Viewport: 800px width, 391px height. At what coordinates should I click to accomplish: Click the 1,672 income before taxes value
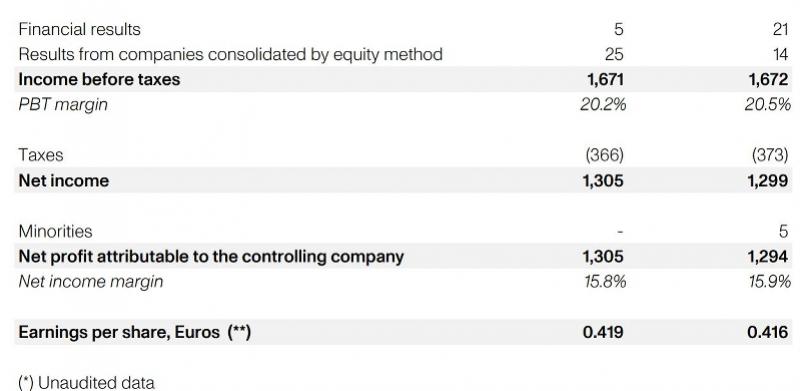(768, 80)
